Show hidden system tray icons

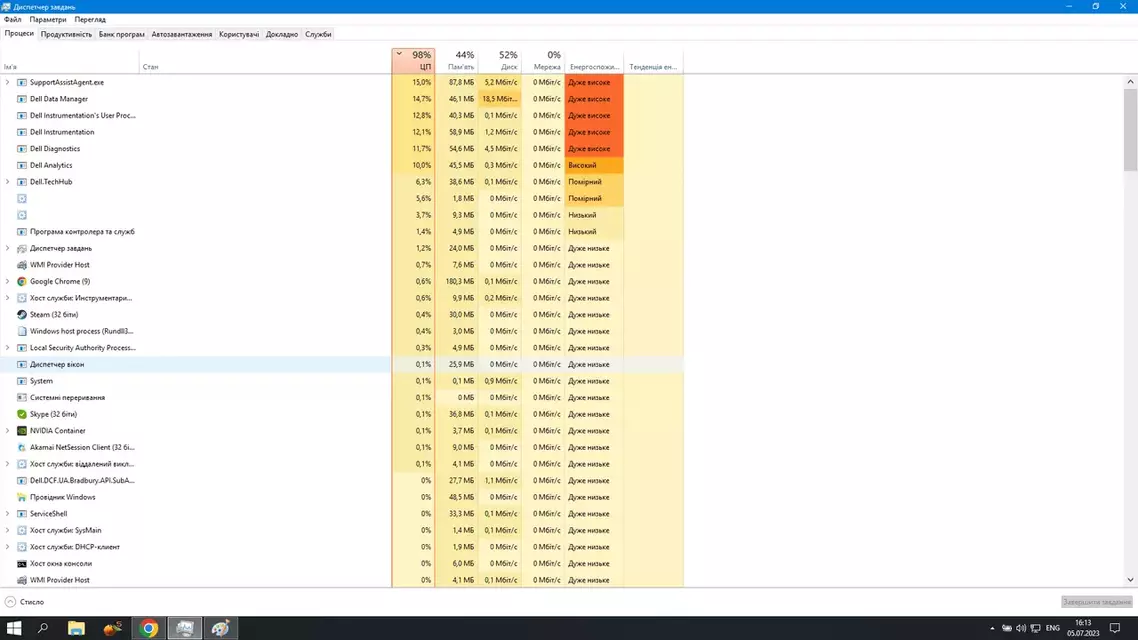coord(992,628)
